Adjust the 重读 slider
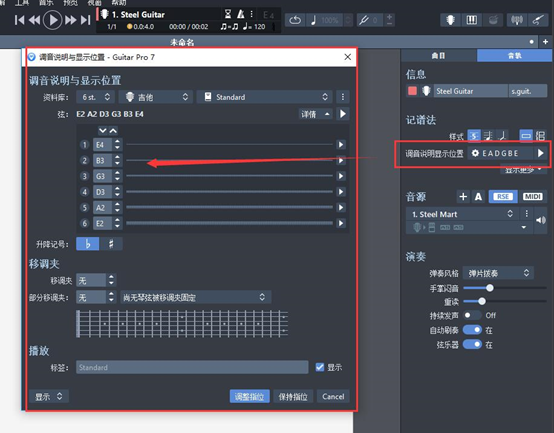 coord(482,301)
